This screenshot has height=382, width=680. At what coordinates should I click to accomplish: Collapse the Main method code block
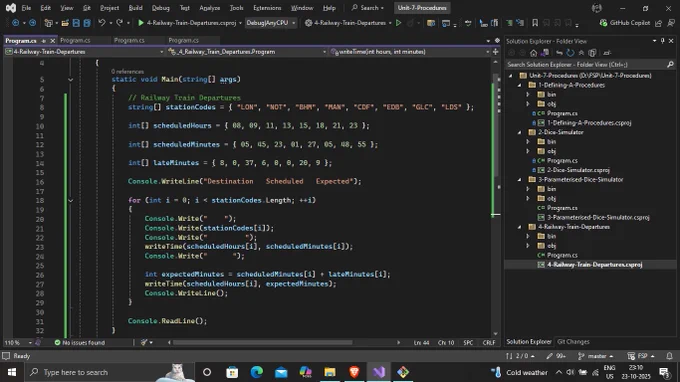(70, 79)
